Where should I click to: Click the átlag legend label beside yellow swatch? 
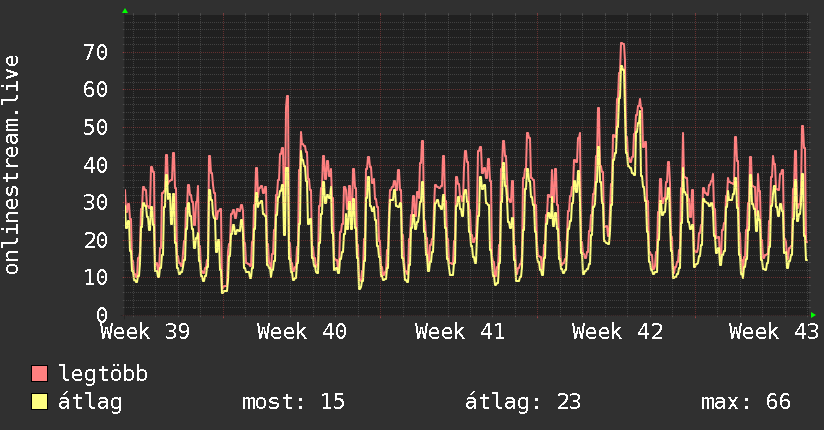[x=90, y=402]
